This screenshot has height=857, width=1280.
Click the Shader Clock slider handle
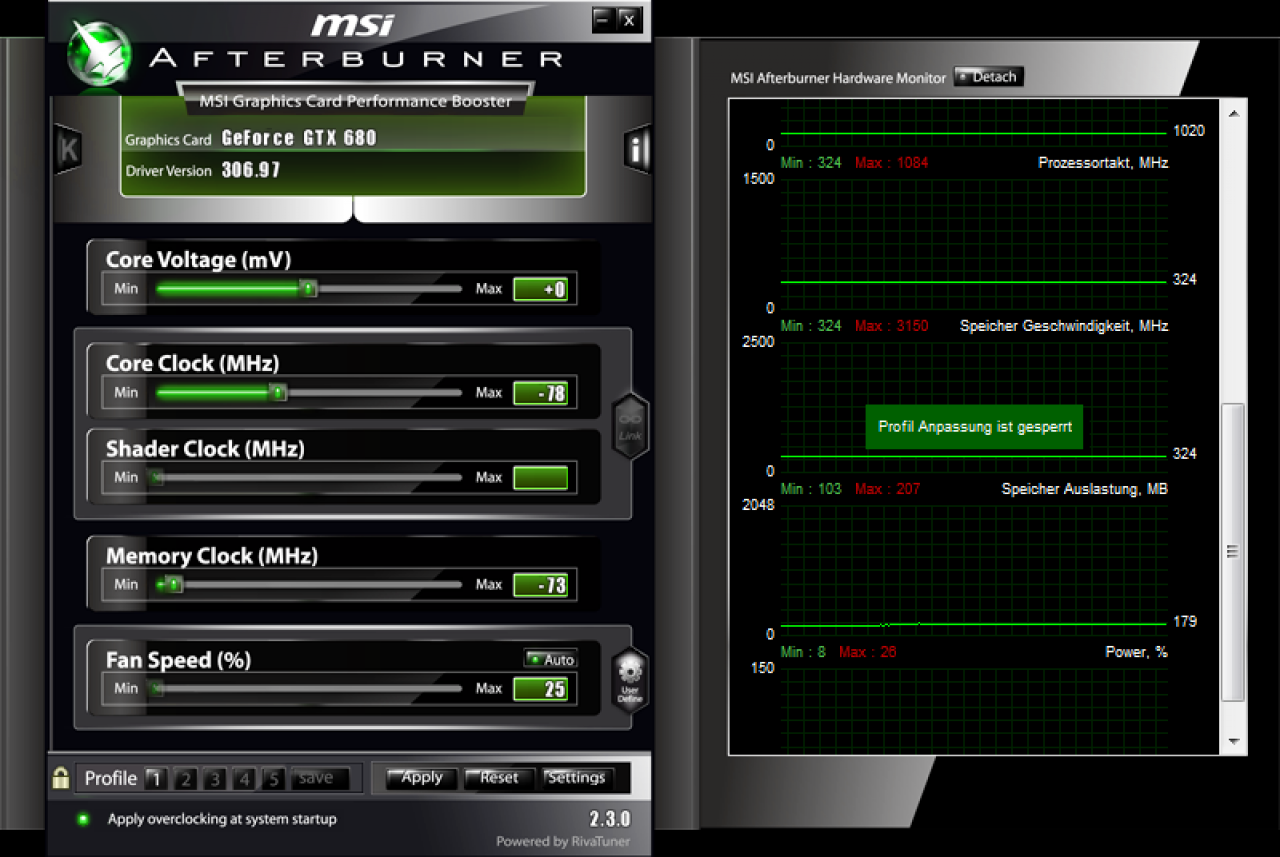(157, 478)
